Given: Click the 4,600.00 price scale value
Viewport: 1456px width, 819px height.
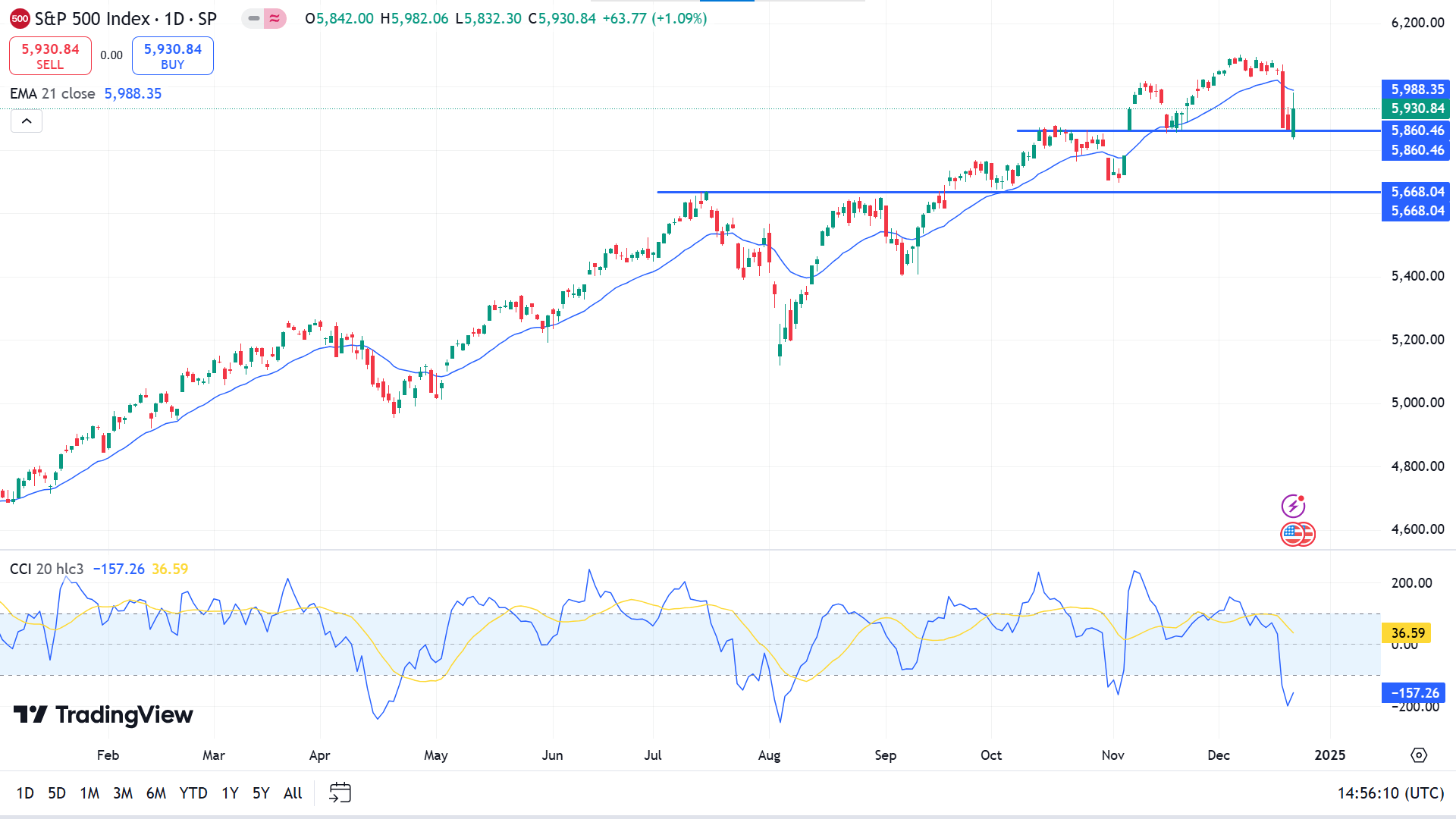Looking at the screenshot, I should pyautogui.click(x=1417, y=529).
